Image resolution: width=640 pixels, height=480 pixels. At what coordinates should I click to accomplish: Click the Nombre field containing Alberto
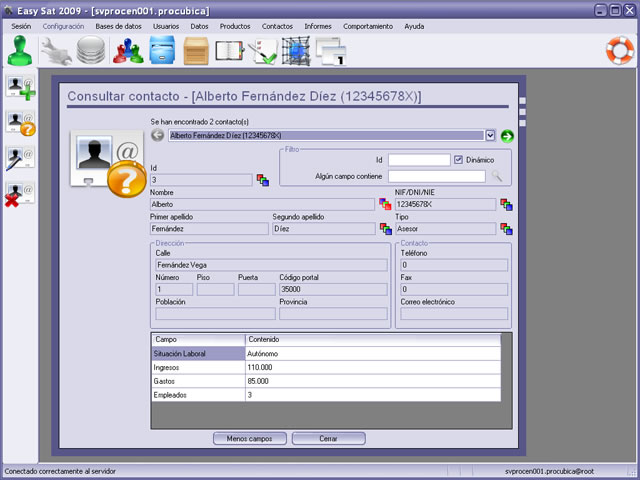(262, 204)
